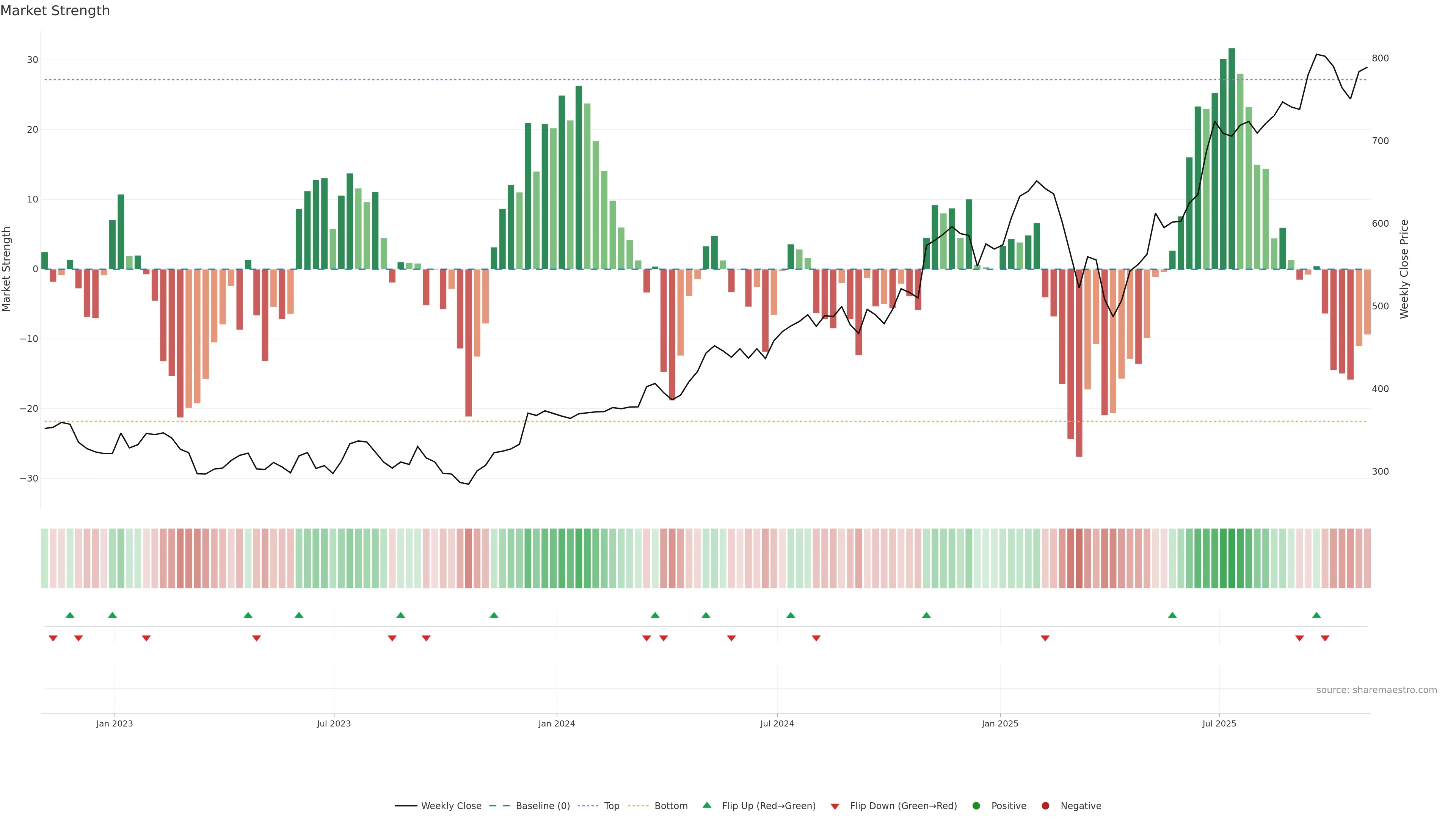Click the Market Strength chart title

point(55,11)
